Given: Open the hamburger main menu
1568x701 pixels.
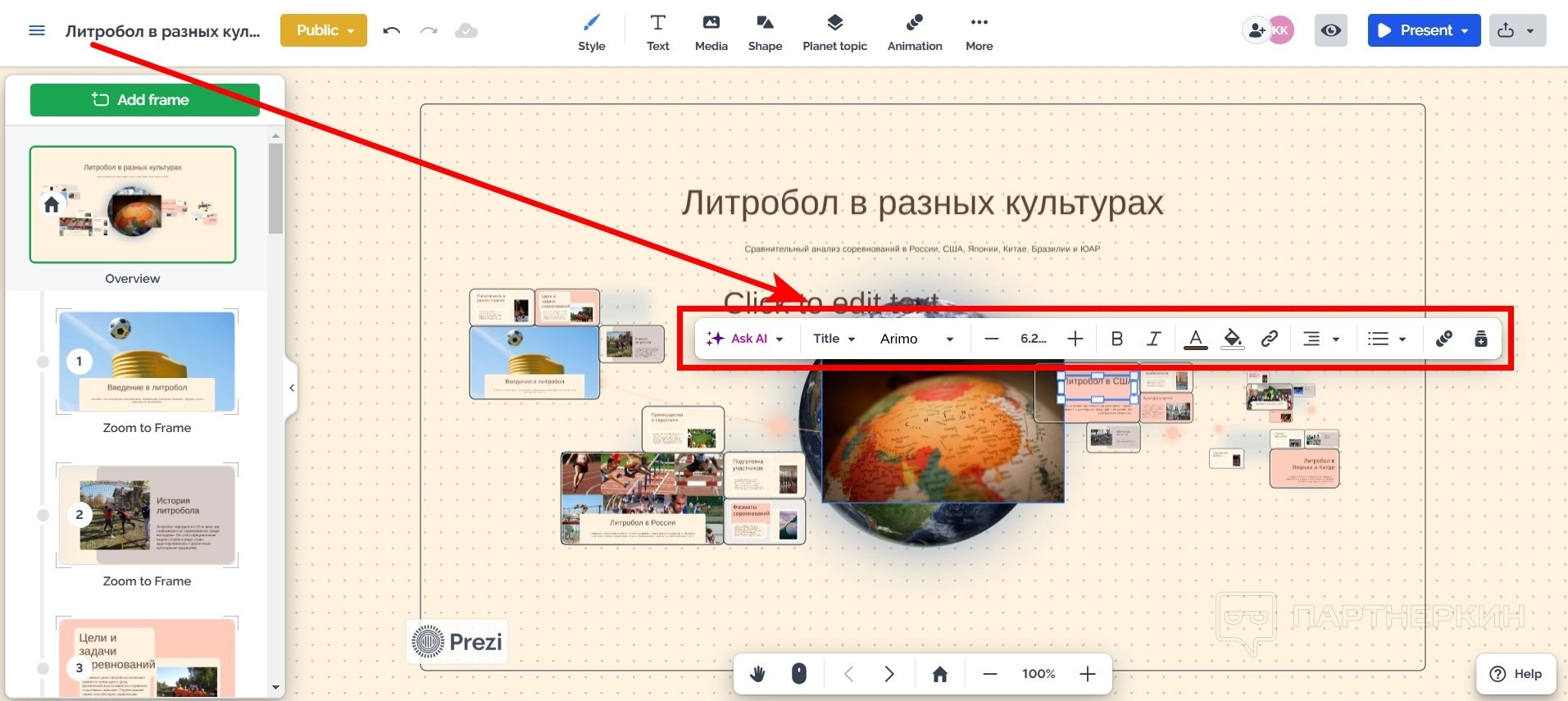Looking at the screenshot, I should [x=37, y=31].
